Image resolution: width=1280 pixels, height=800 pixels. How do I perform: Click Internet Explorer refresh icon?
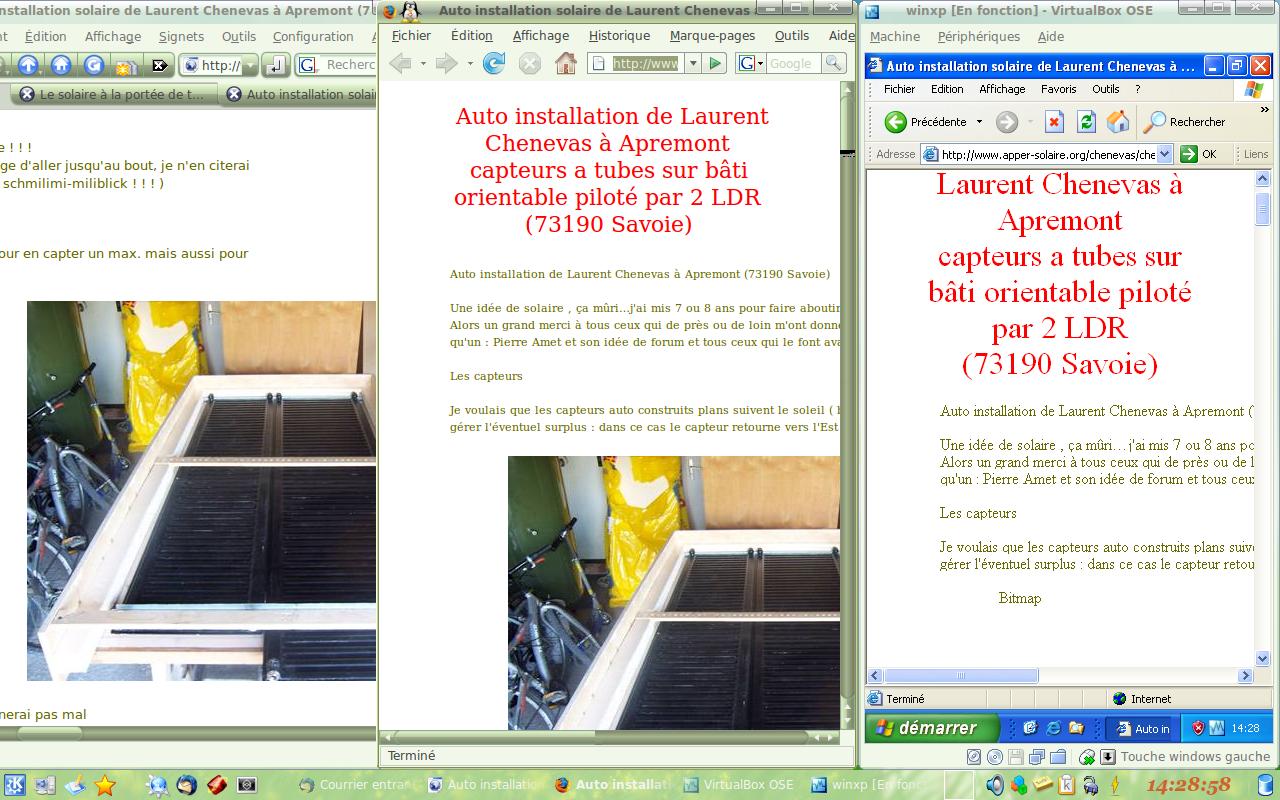coord(1086,122)
